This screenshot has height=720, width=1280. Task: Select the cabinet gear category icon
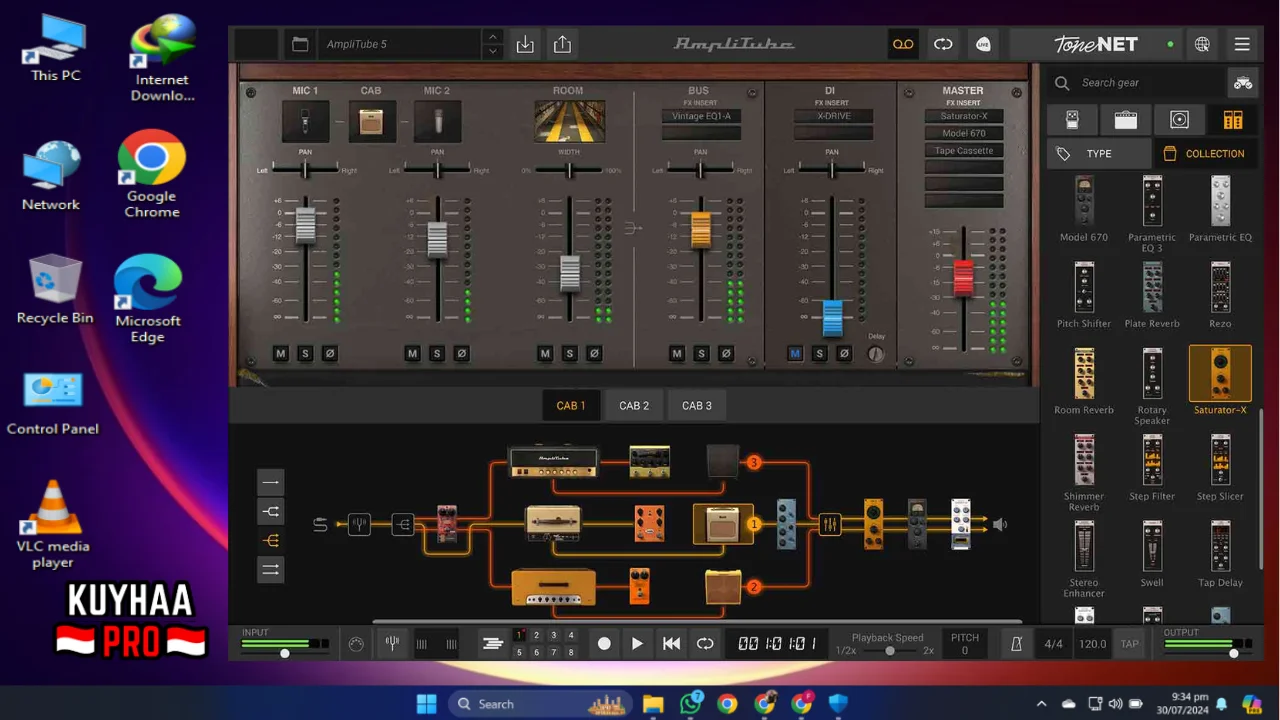click(x=1180, y=120)
